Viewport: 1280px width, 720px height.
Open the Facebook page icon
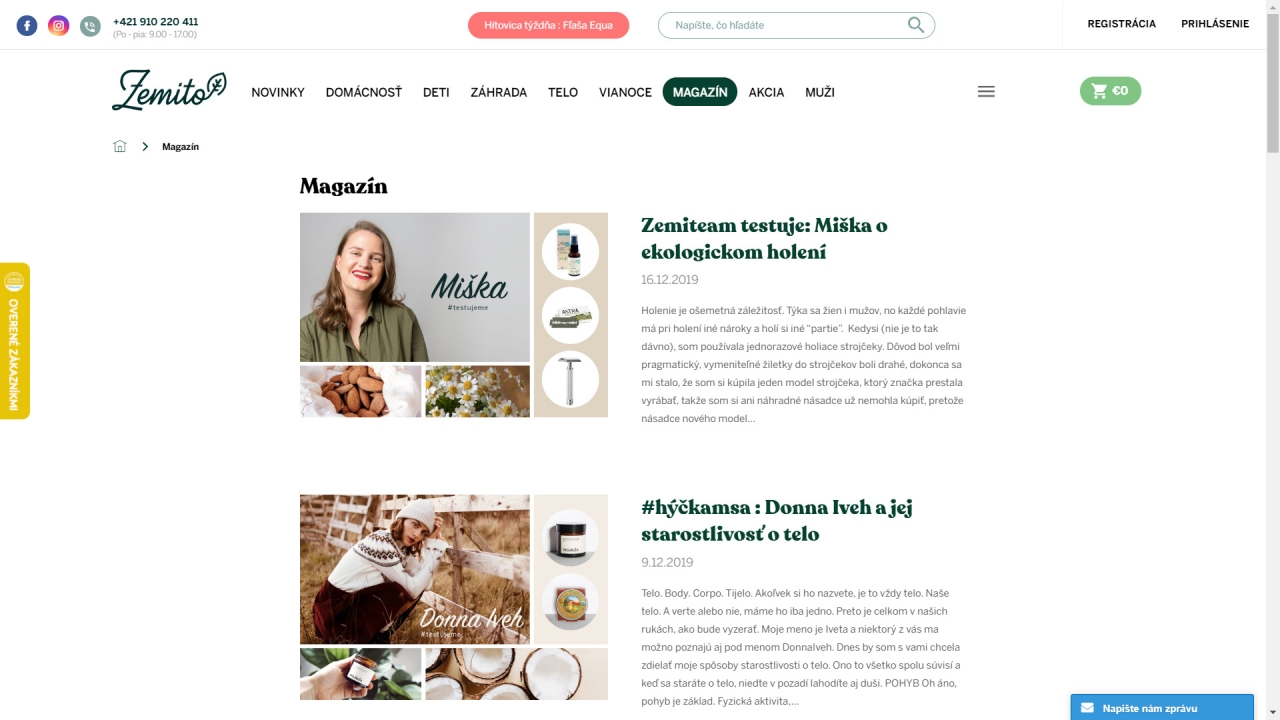tap(27, 26)
